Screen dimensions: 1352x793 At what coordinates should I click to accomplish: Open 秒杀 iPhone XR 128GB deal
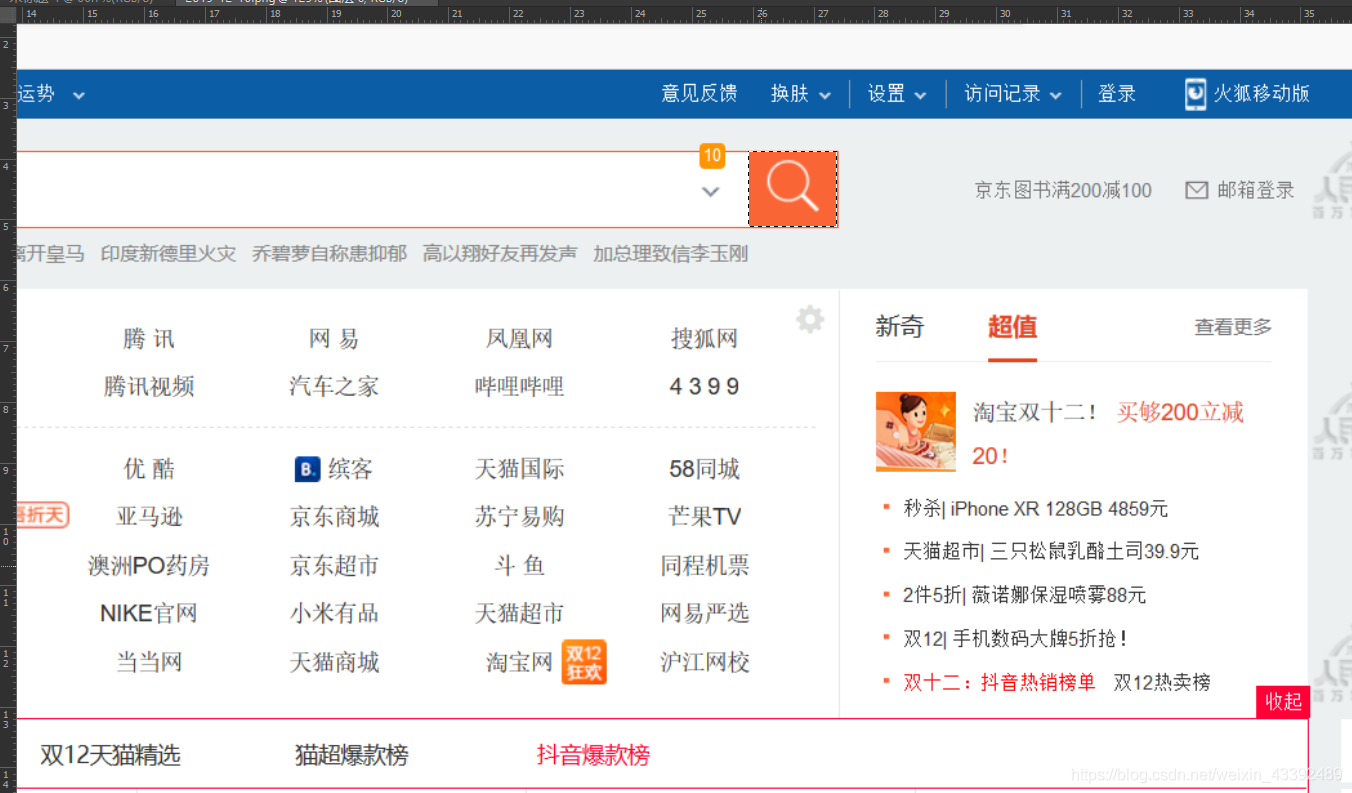click(1035, 509)
